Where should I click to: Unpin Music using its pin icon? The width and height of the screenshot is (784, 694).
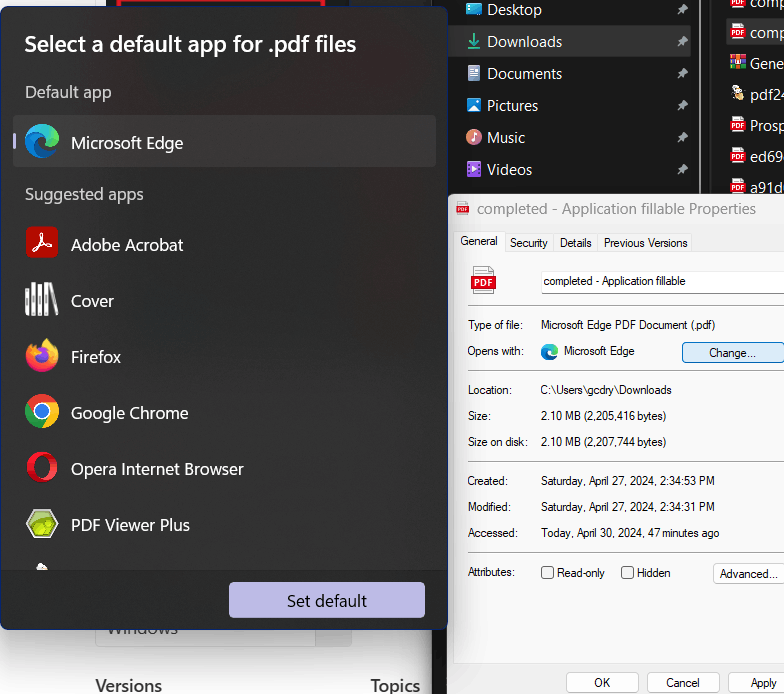[682, 137]
